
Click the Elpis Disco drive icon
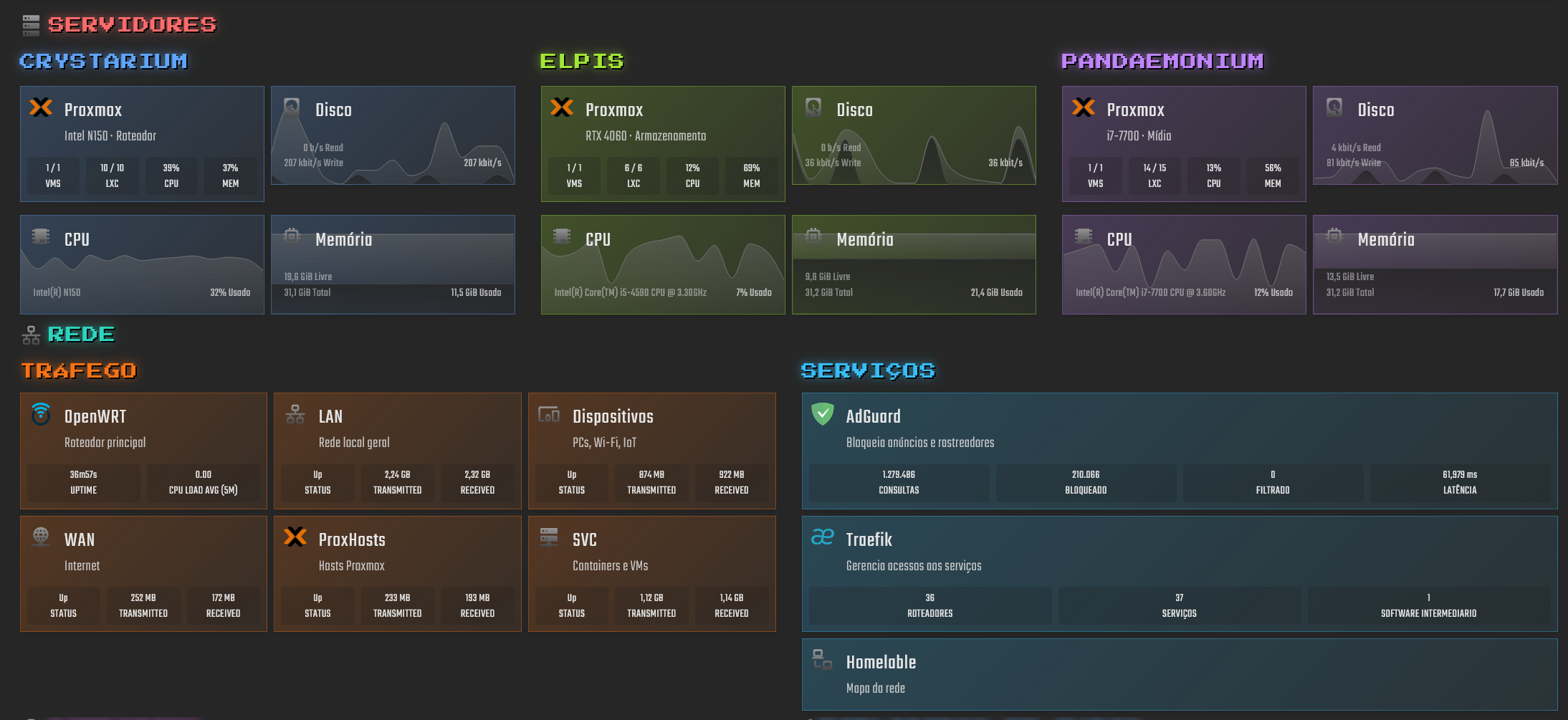point(813,107)
